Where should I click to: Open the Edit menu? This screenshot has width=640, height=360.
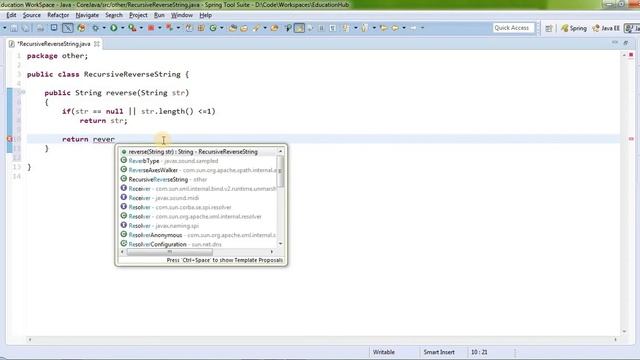11,15
